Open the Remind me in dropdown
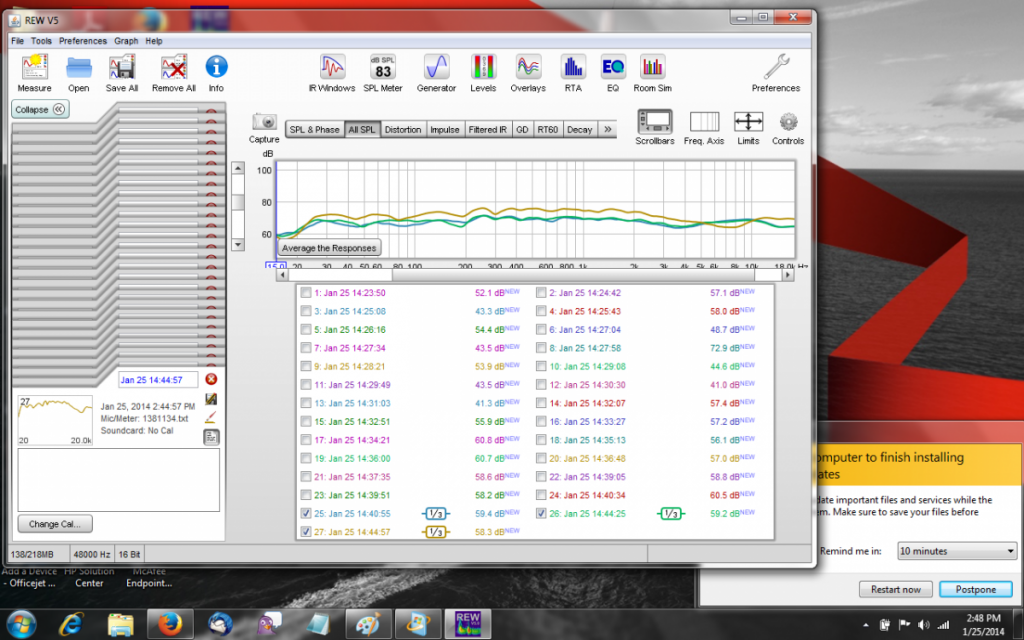 coord(957,551)
